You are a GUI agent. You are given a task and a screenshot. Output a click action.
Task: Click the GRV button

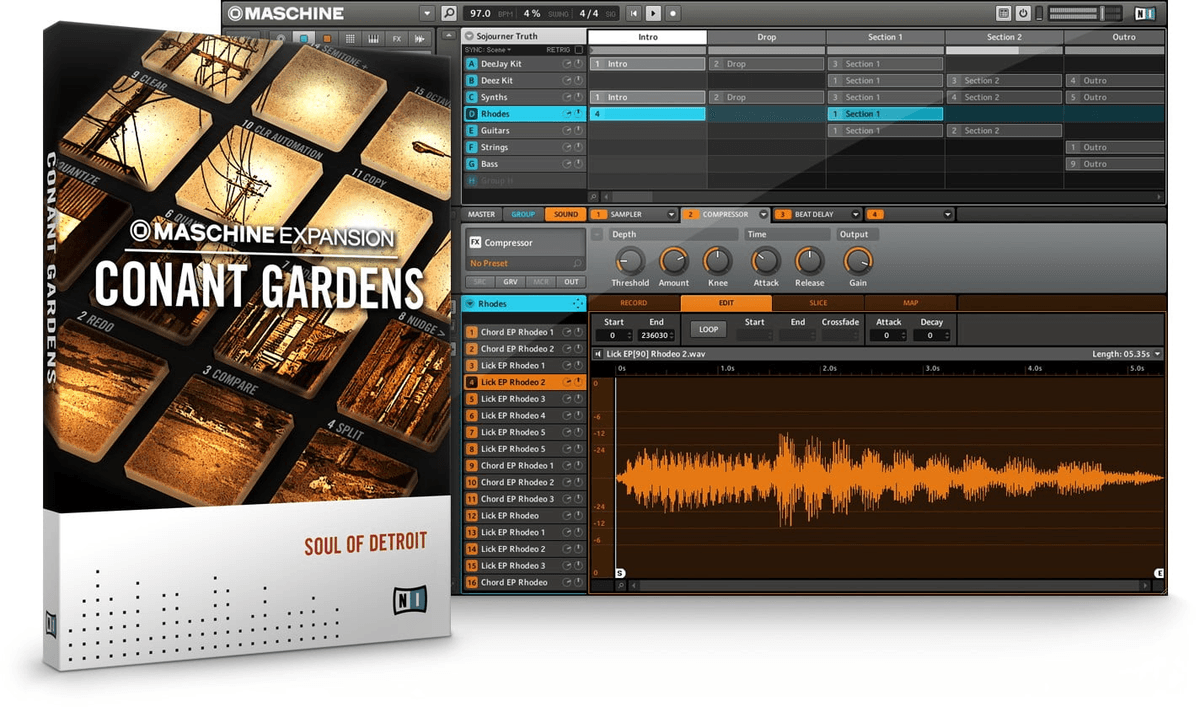point(510,282)
